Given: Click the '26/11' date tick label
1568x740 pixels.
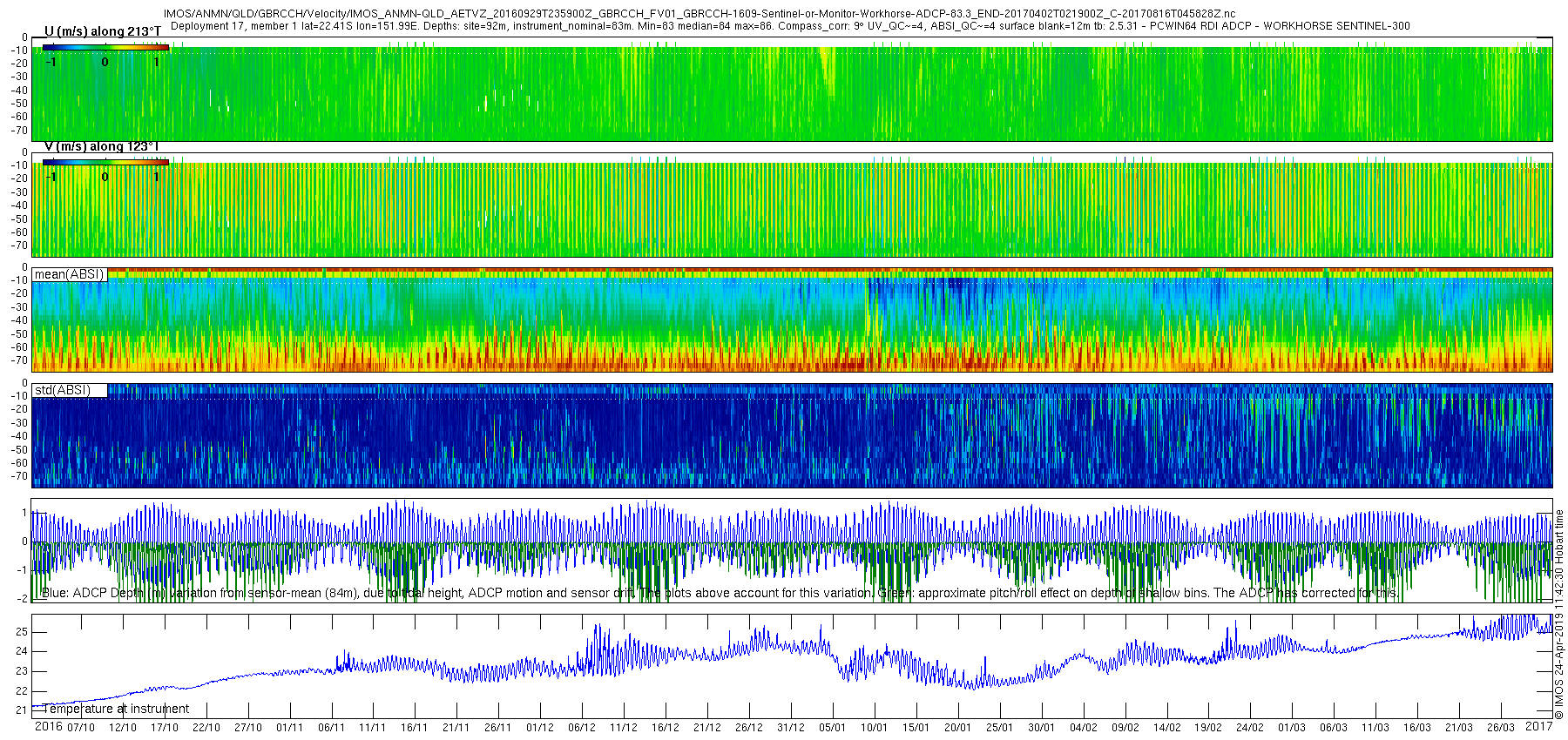Looking at the screenshot, I should click(498, 728).
